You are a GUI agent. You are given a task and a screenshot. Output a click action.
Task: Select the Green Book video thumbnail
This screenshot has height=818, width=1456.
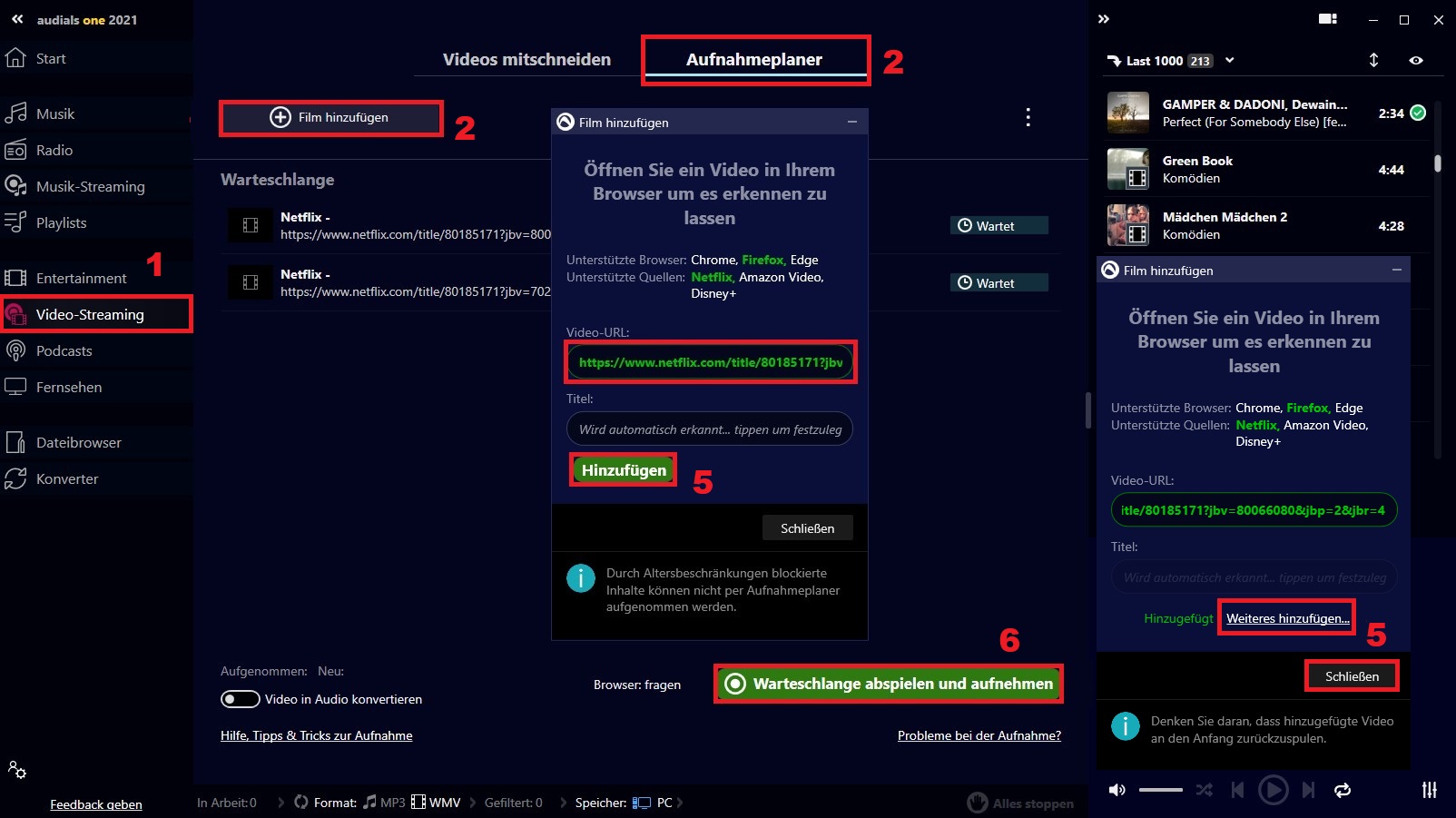pyautogui.click(x=1128, y=169)
